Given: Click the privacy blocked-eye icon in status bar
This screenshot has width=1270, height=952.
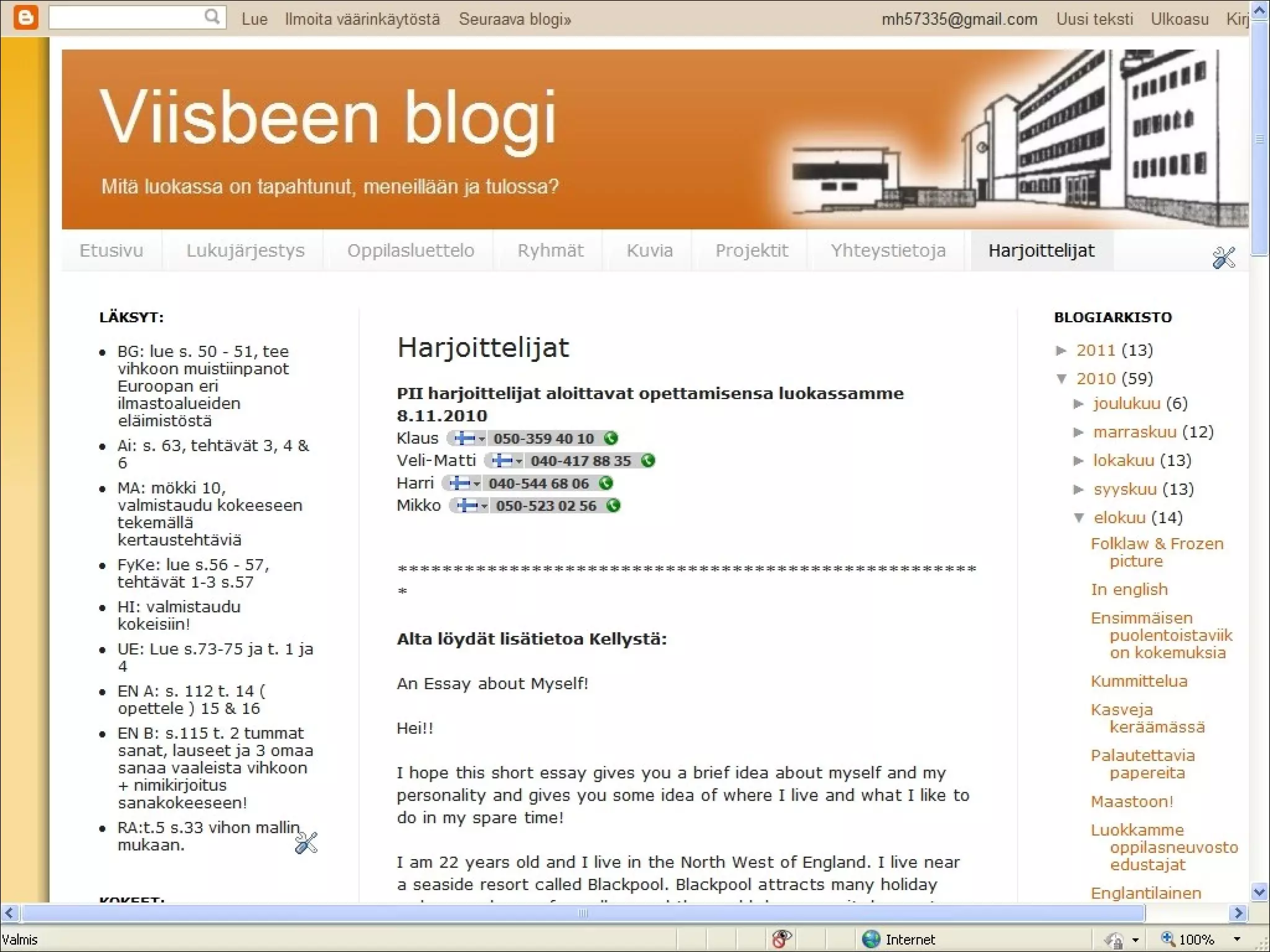Looking at the screenshot, I should coord(782,939).
